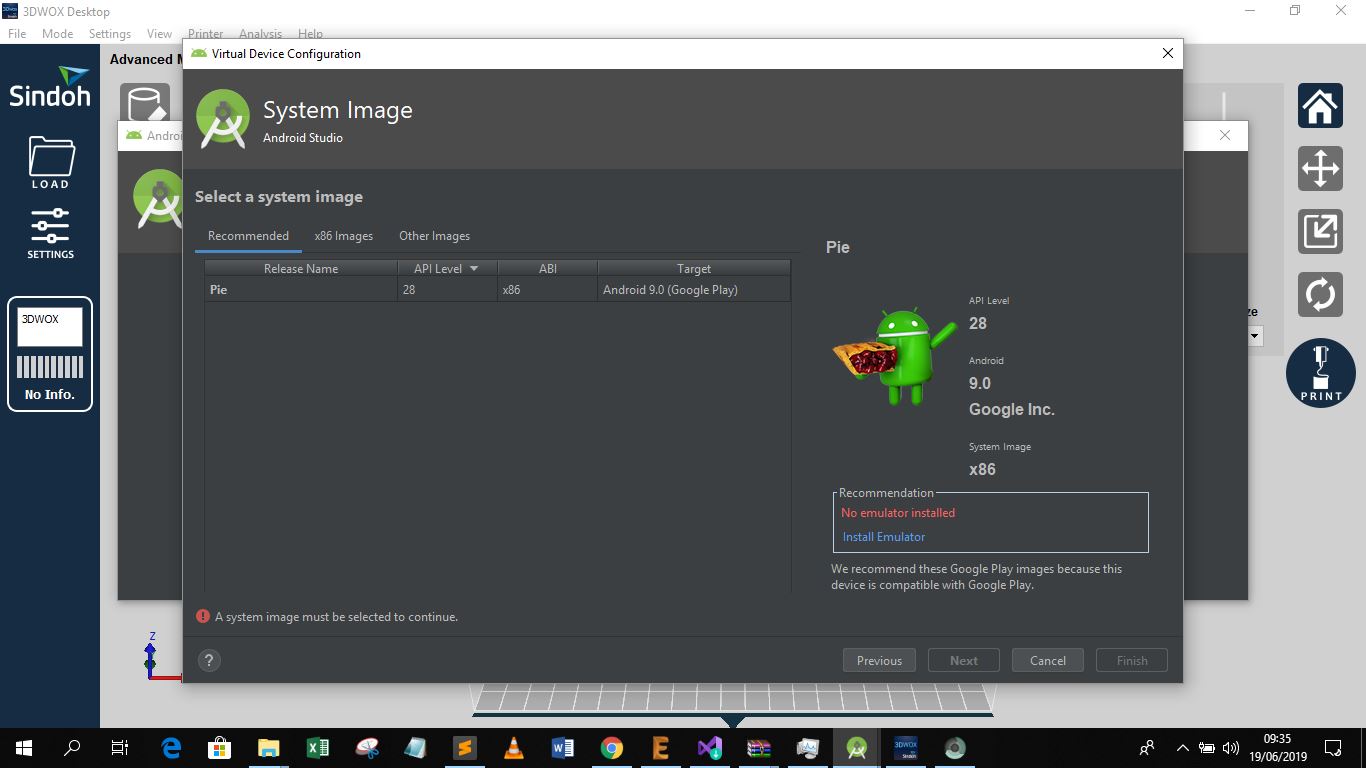Open Google Chrome from the taskbar
This screenshot has width=1366, height=768.
point(611,748)
